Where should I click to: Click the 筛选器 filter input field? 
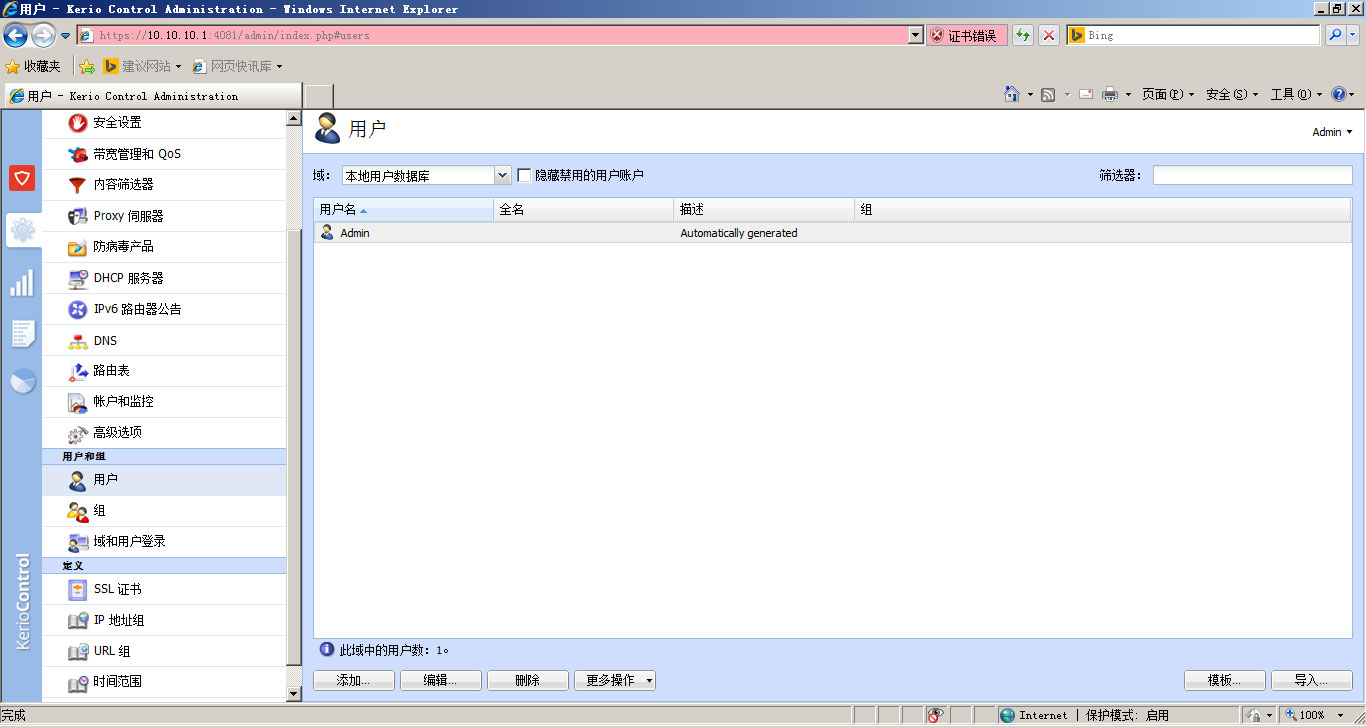pyautogui.click(x=1252, y=175)
